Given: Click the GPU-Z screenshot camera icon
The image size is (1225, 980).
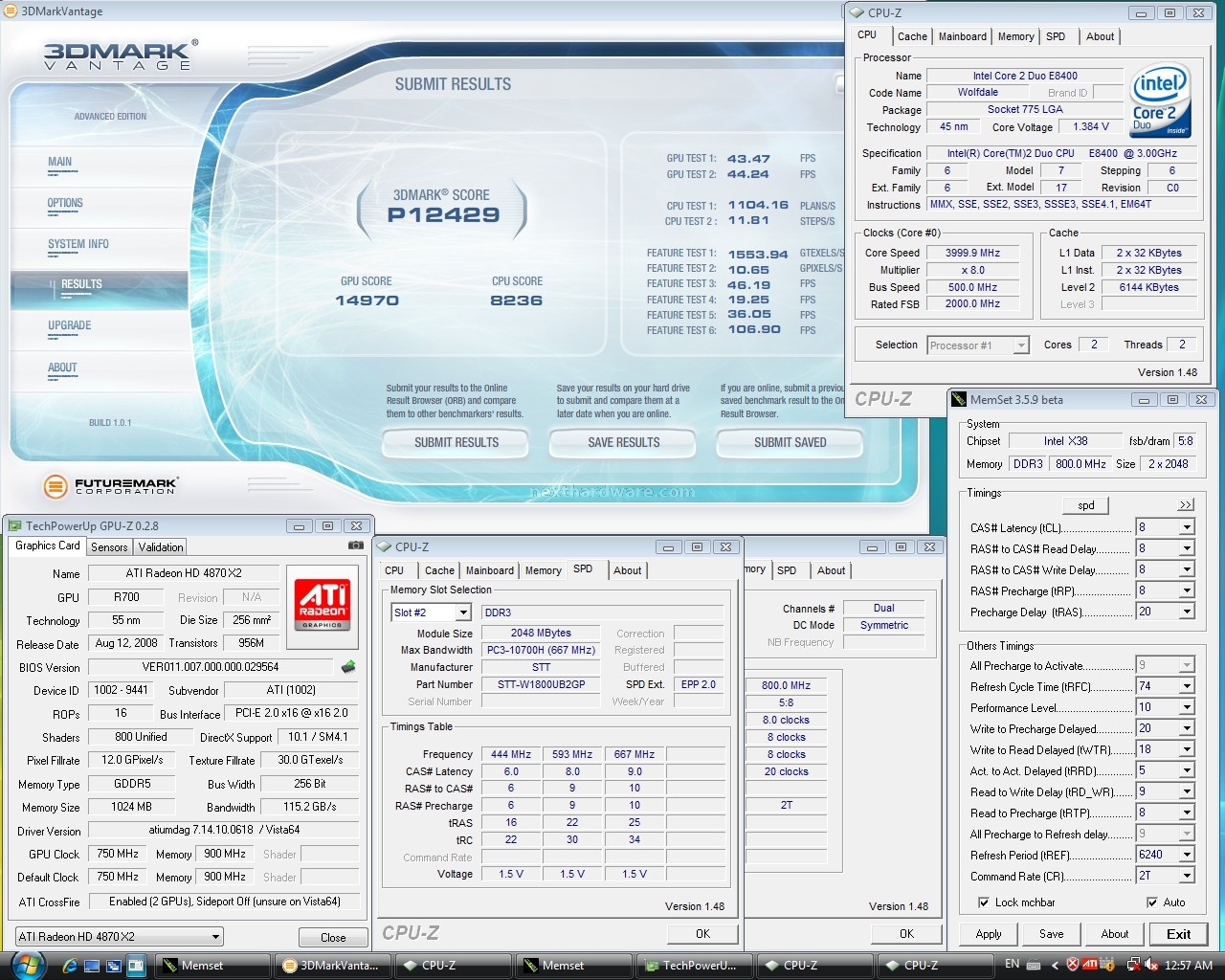Looking at the screenshot, I should tap(356, 546).
